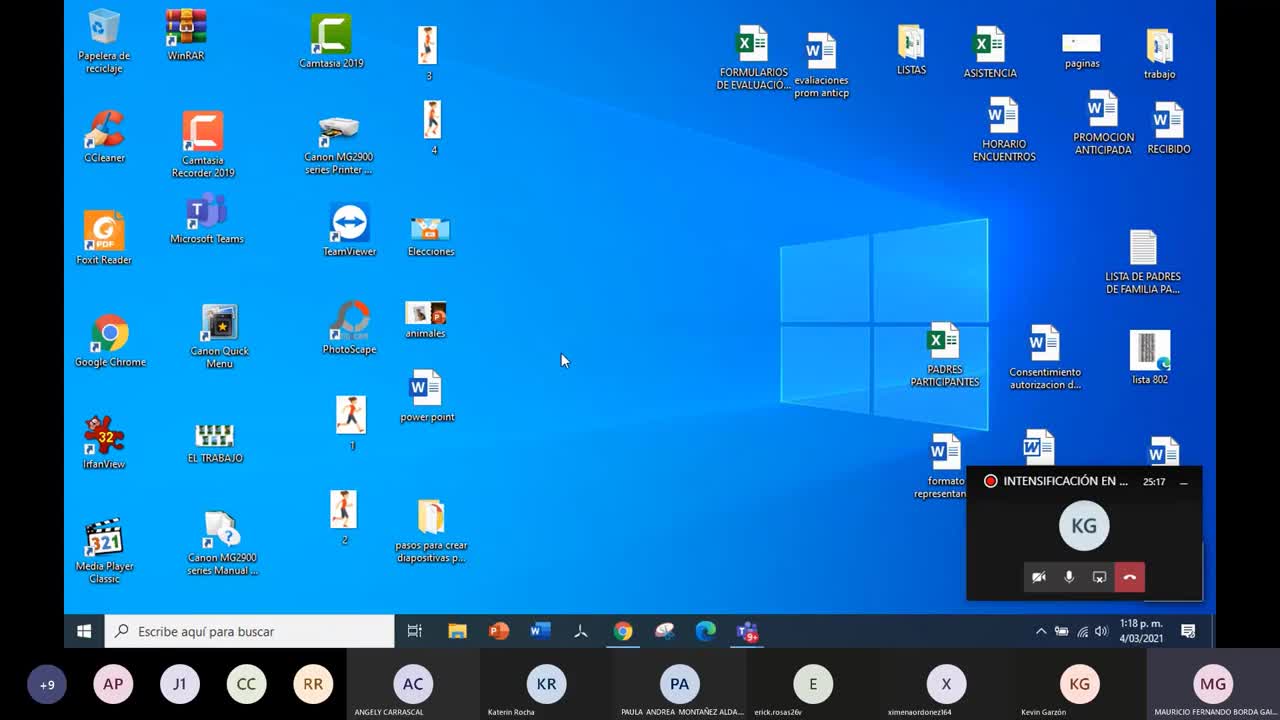This screenshot has width=1280, height=720.
Task: Open the LISTAS folder
Action: pyautogui.click(x=911, y=50)
